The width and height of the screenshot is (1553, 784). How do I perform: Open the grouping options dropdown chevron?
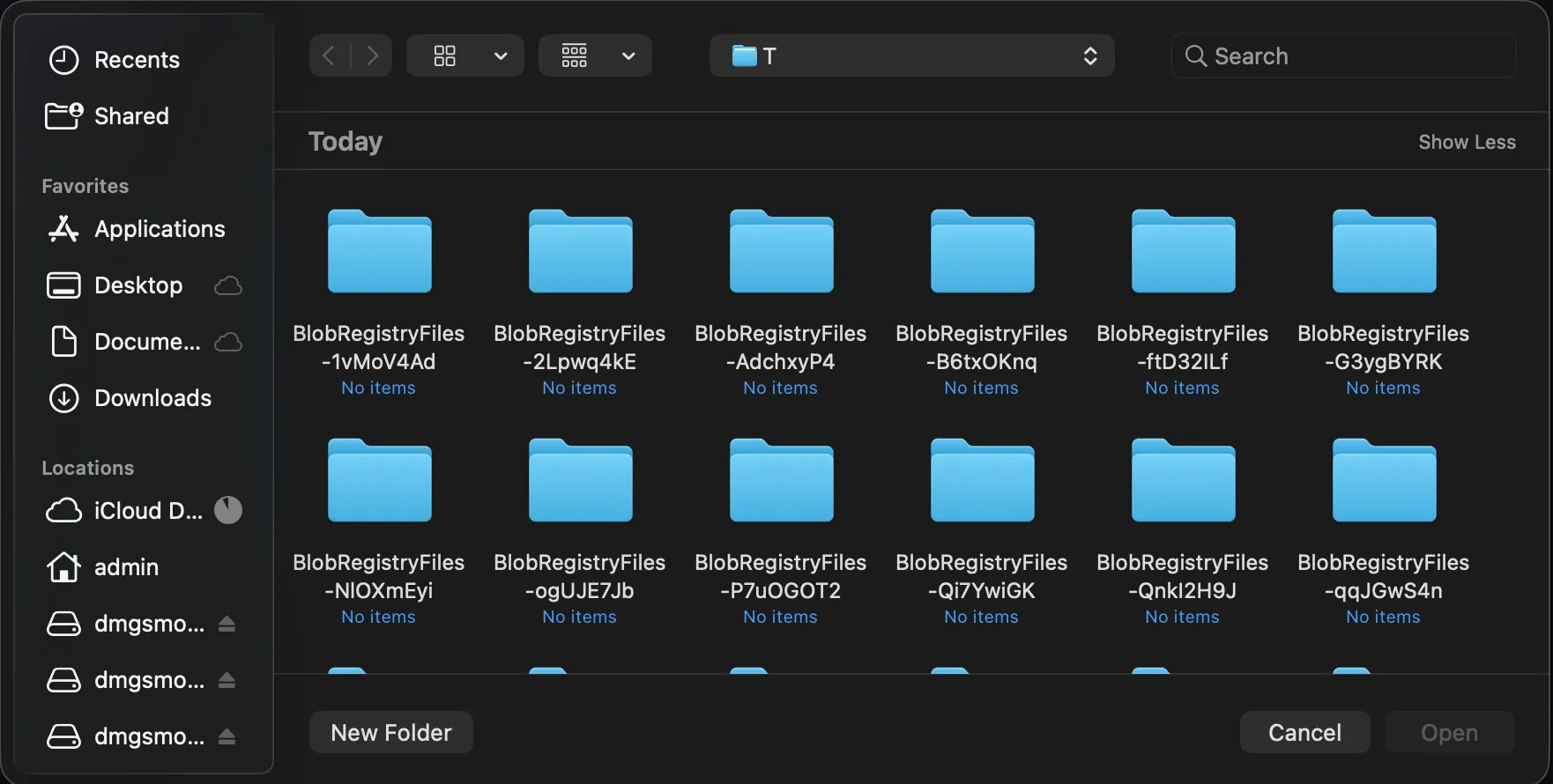click(628, 55)
